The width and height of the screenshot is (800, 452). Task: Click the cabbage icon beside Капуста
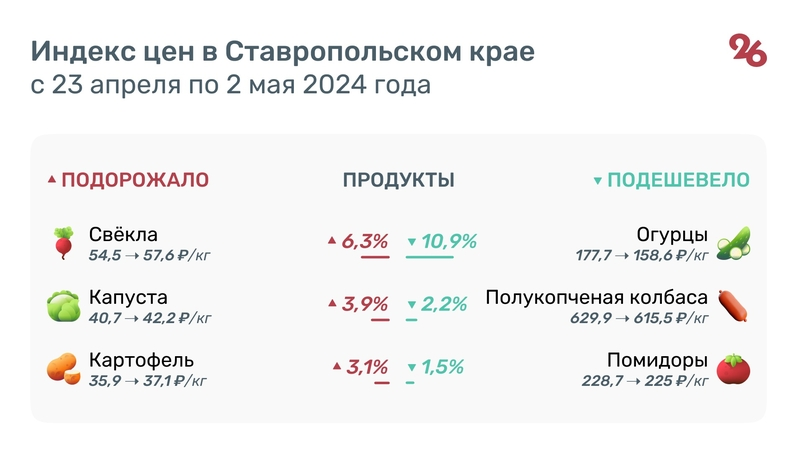click(x=64, y=306)
